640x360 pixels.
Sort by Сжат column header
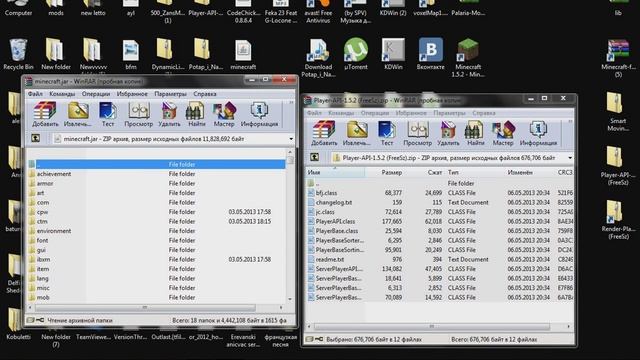[x=424, y=173]
